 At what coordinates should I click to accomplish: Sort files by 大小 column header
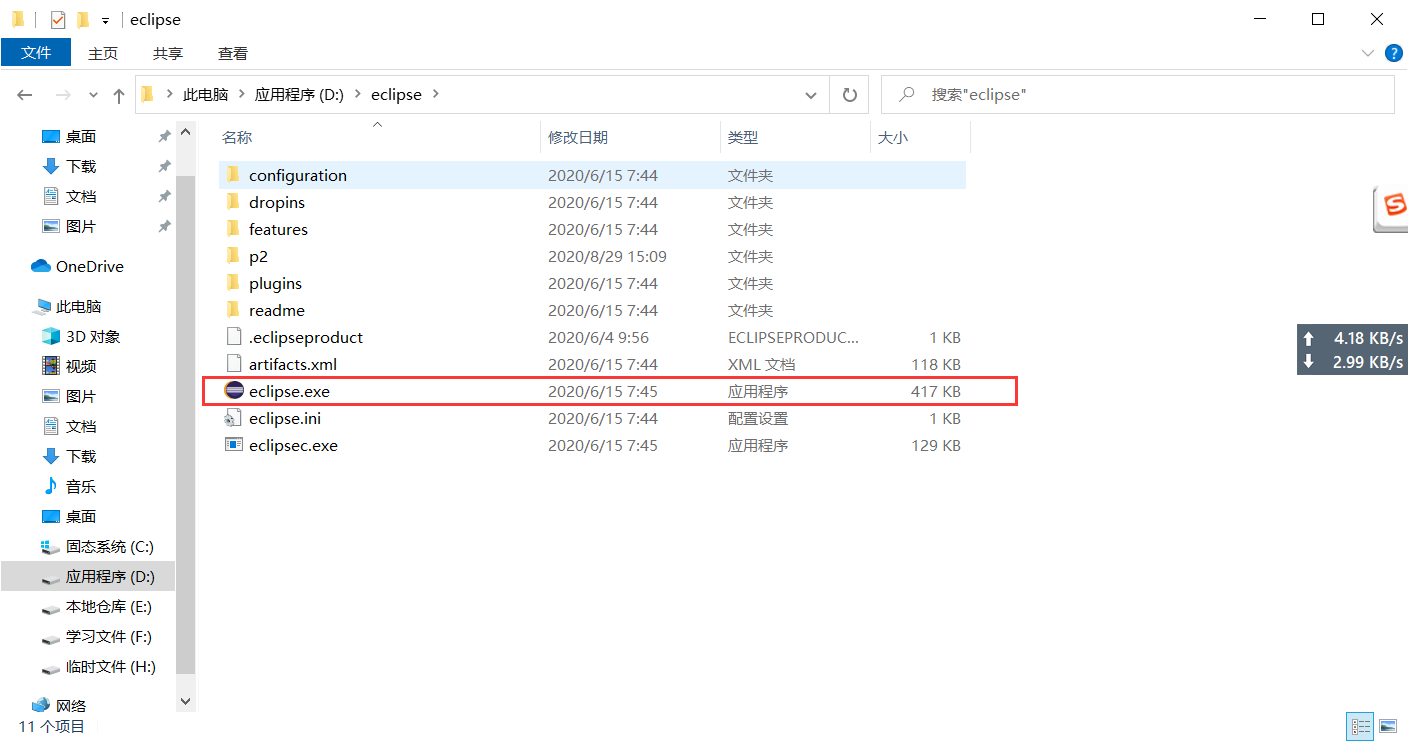coord(893,138)
